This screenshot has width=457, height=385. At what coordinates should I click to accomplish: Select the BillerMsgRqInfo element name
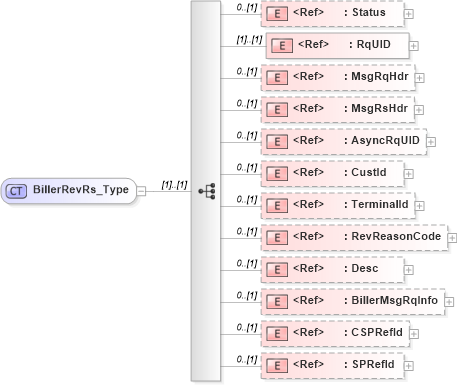pyautogui.click(x=395, y=300)
